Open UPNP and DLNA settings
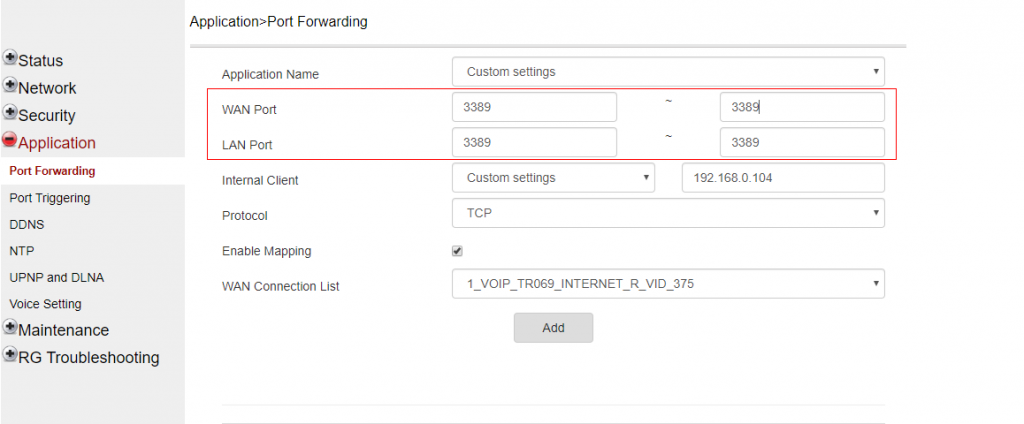1024x424 pixels. tap(57, 277)
